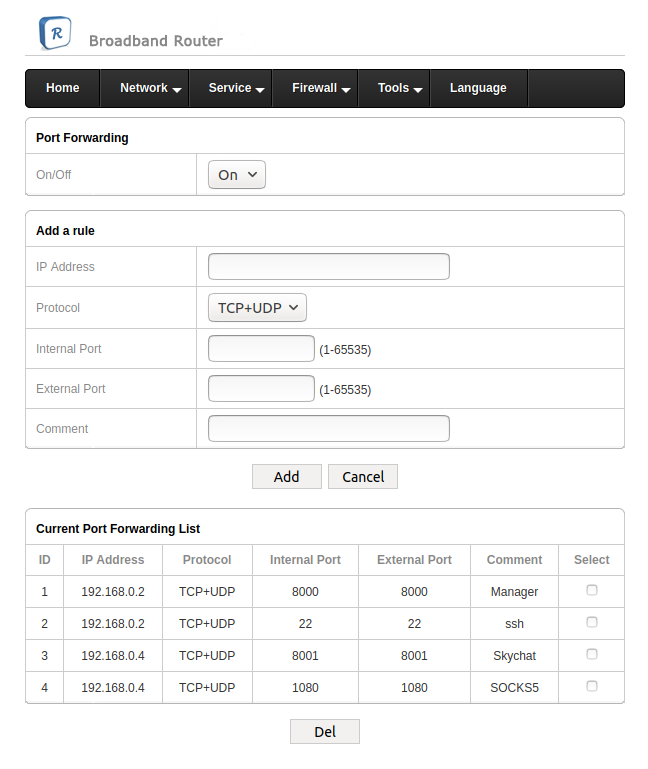Focus the Internal Port input field
Image resolution: width=648 pixels, height=769 pixels.
click(x=261, y=348)
